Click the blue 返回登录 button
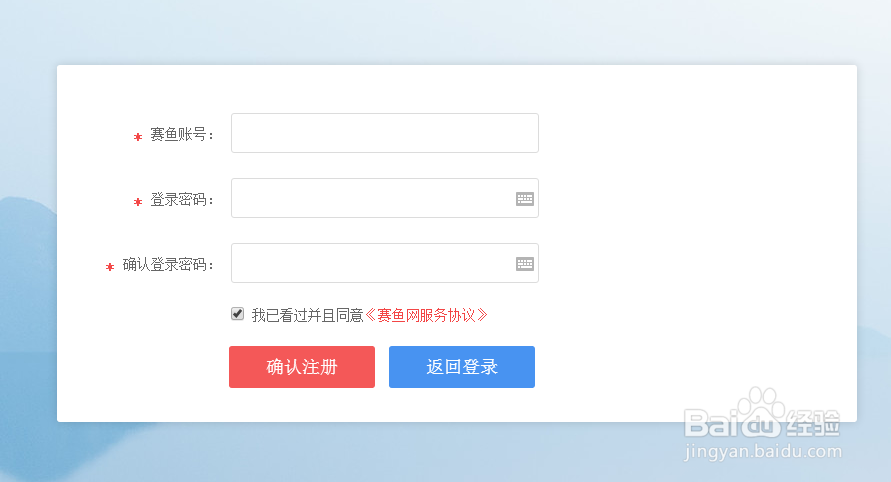The width and height of the screenshot is (891, 482). 461,367
